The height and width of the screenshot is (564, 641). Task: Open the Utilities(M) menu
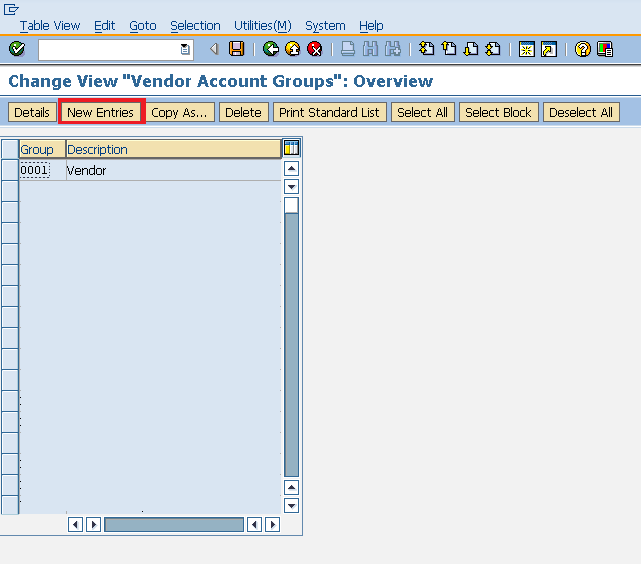click(262, 26)
